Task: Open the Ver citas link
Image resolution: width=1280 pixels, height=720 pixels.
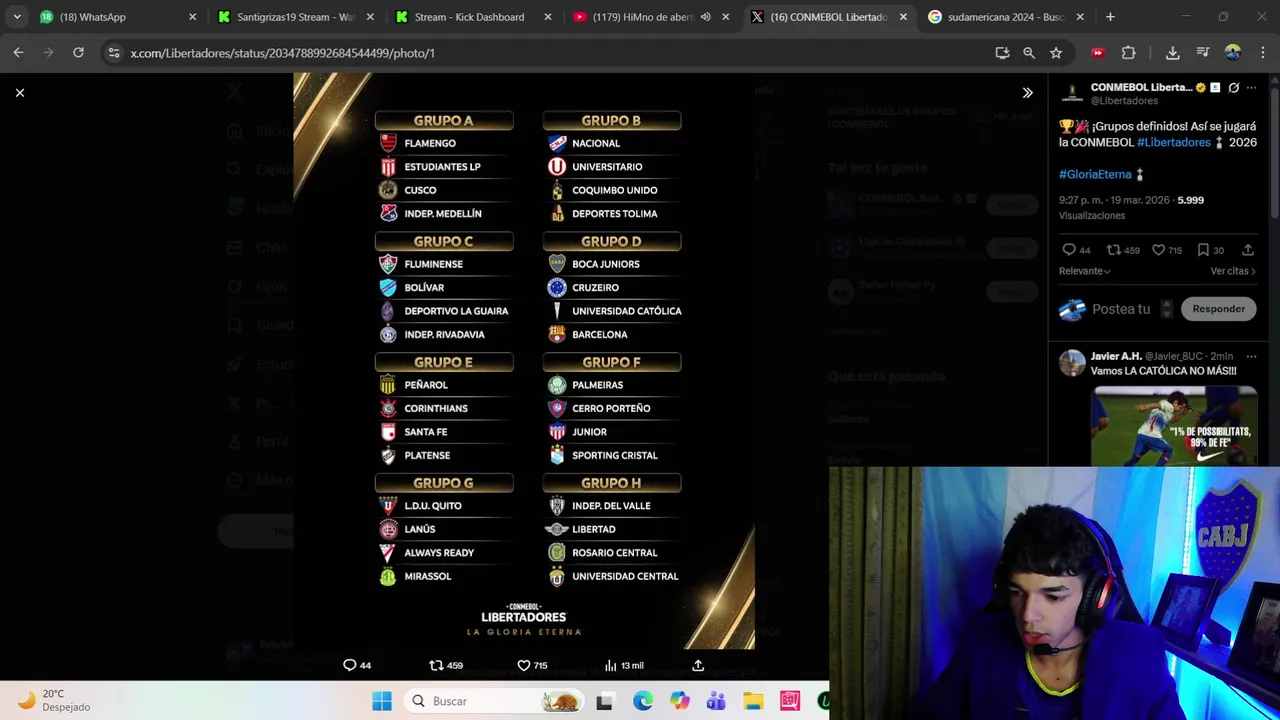Action: [x=1233, y=271]
